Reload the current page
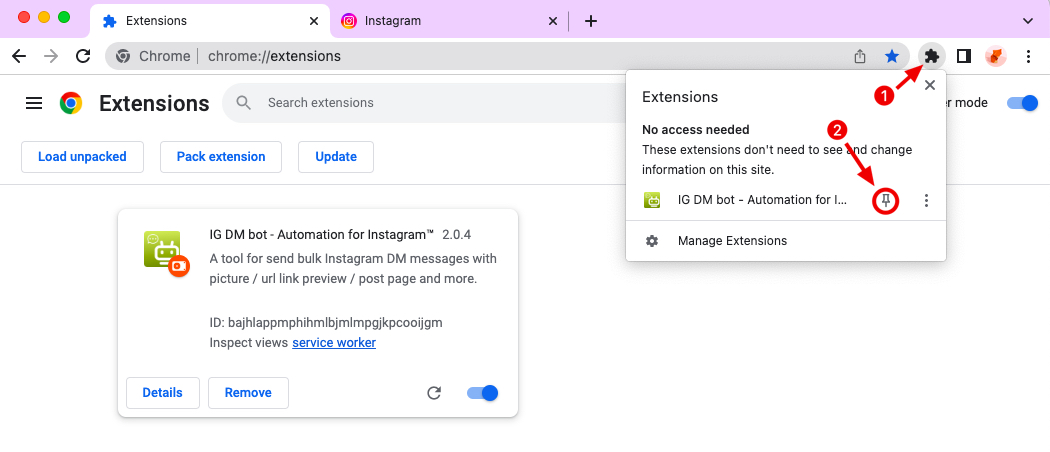Image resolution: width=1050 pixels, height=452 pixels. pos(83,56)
